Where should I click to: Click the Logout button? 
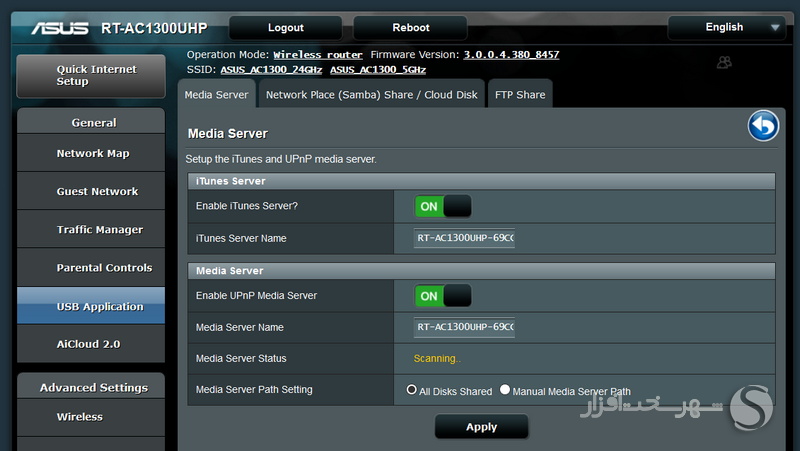point(286,28)
